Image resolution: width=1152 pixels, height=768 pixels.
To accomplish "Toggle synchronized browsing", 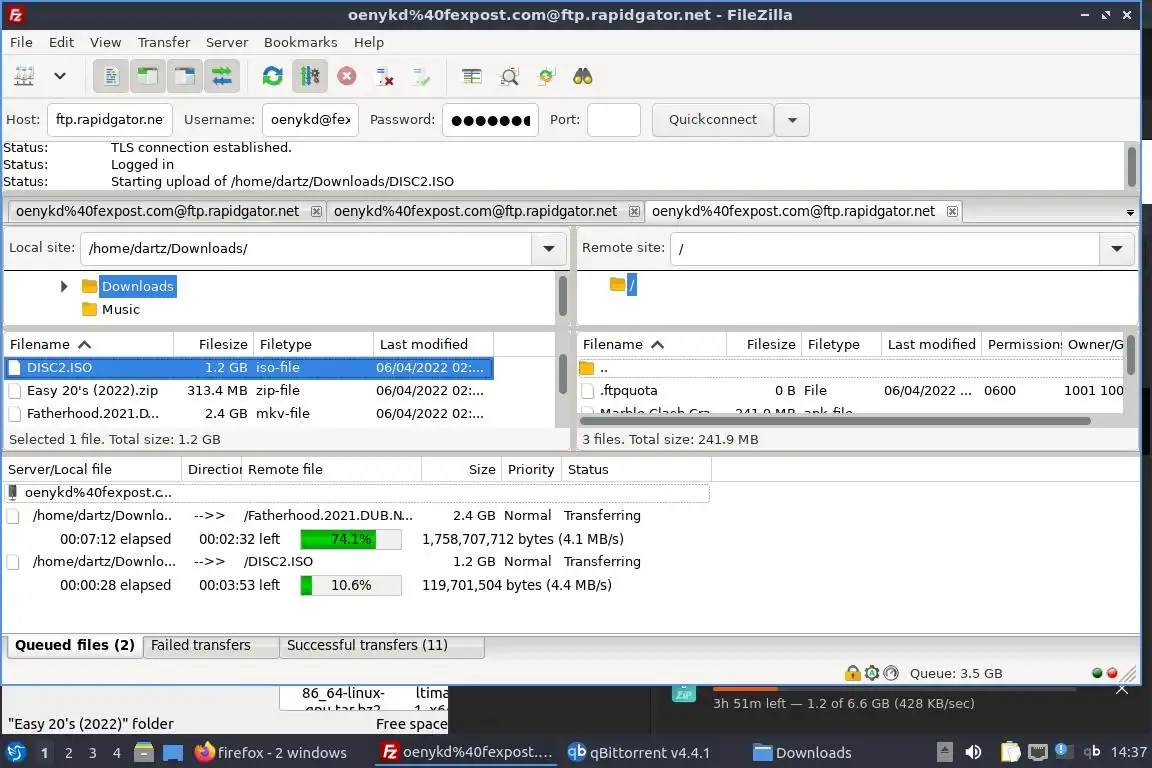I will coord(546,76).
